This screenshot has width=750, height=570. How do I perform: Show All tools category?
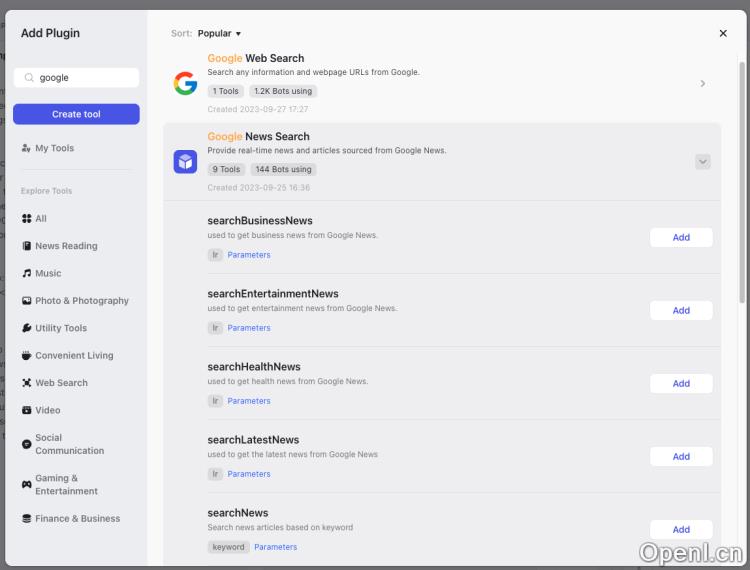tap(40, 218)
